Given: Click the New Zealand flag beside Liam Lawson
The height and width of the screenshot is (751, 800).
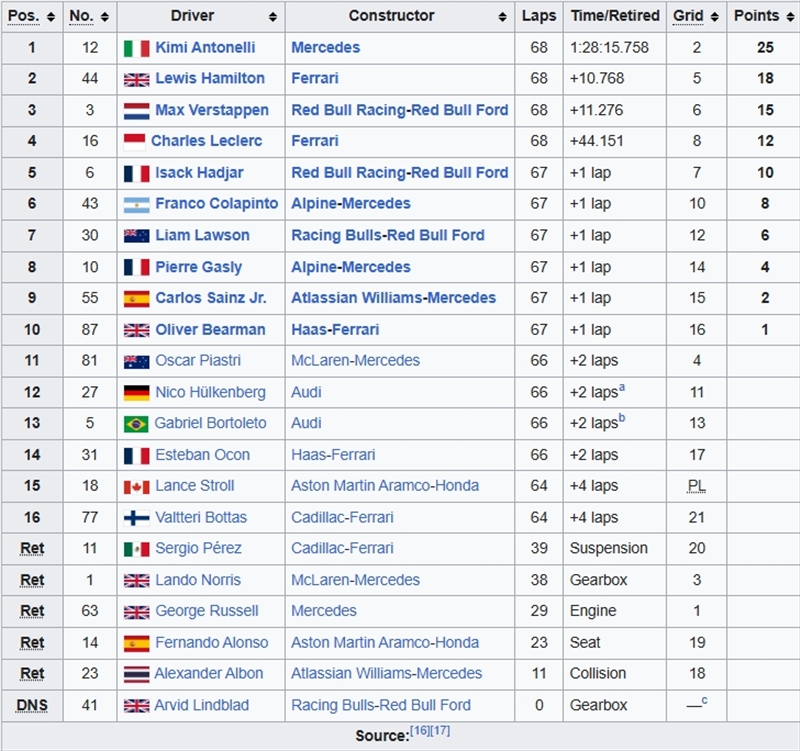Looking at the screenshot, I should (137, 236).
